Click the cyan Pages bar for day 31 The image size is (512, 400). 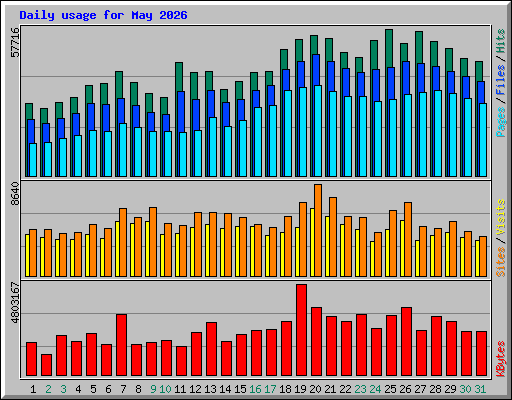coord(483,140)
